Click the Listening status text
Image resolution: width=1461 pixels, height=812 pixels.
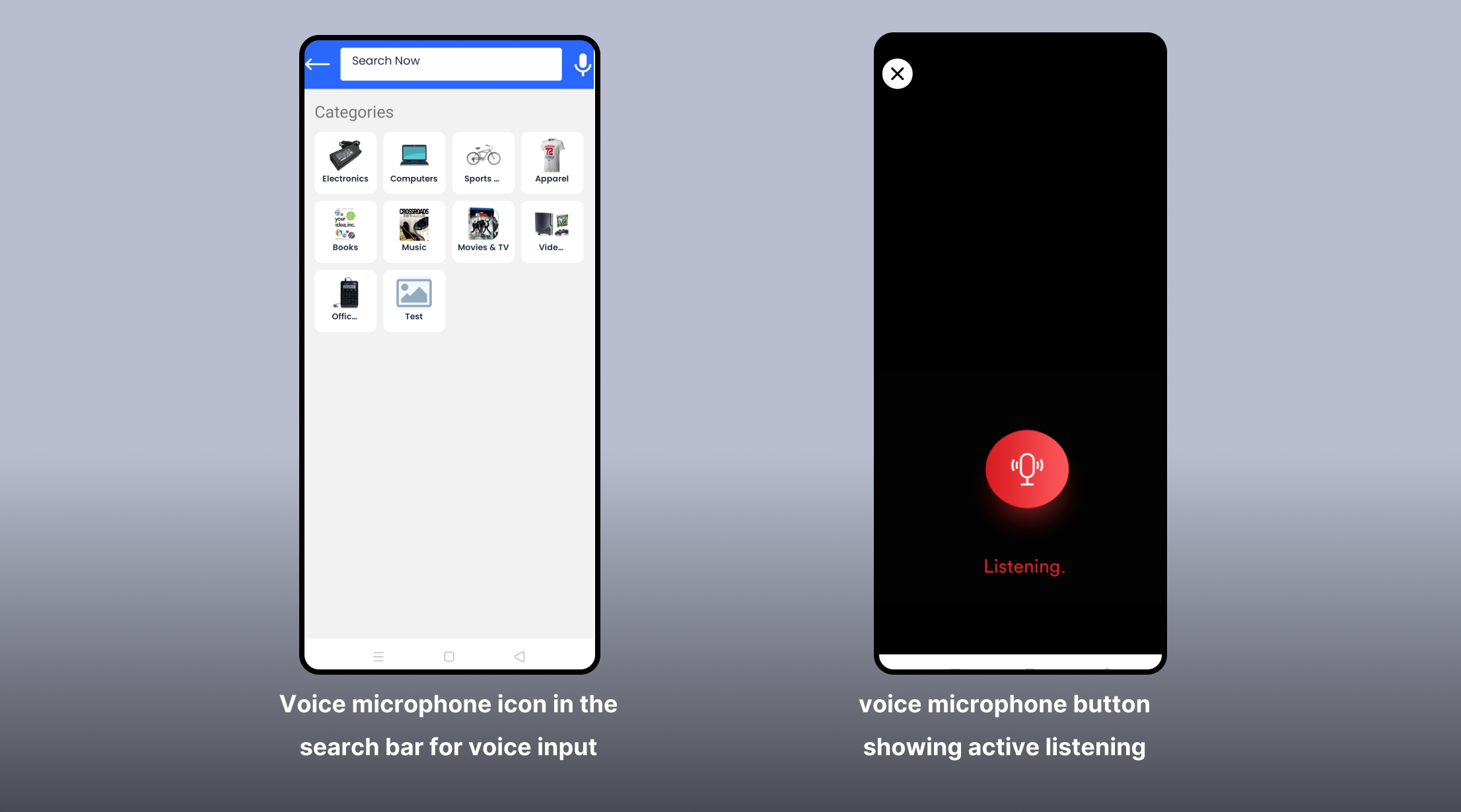tap(1024, 566)
